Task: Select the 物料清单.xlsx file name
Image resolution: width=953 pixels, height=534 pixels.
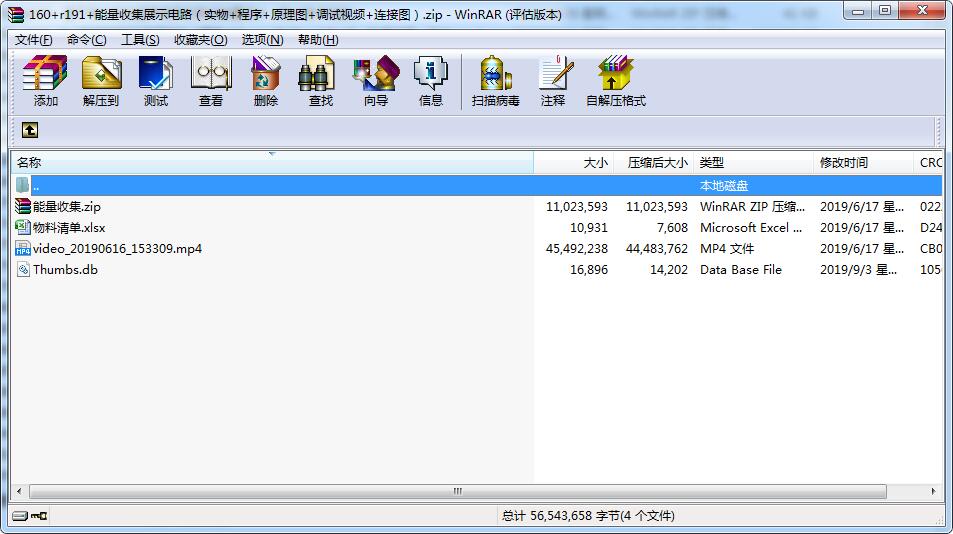Action: [69, 228]
